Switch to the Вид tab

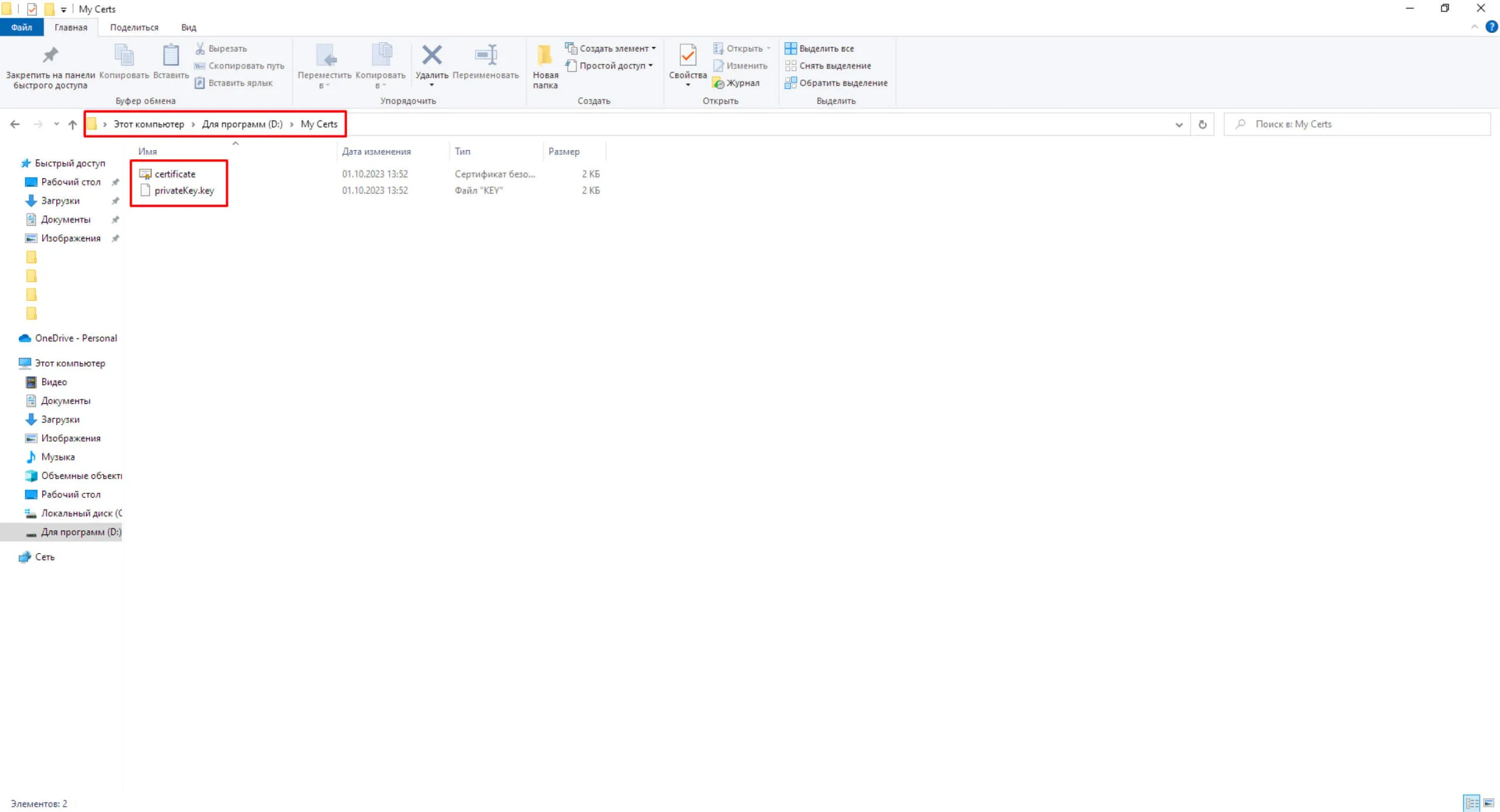click(x=189, y=27)
